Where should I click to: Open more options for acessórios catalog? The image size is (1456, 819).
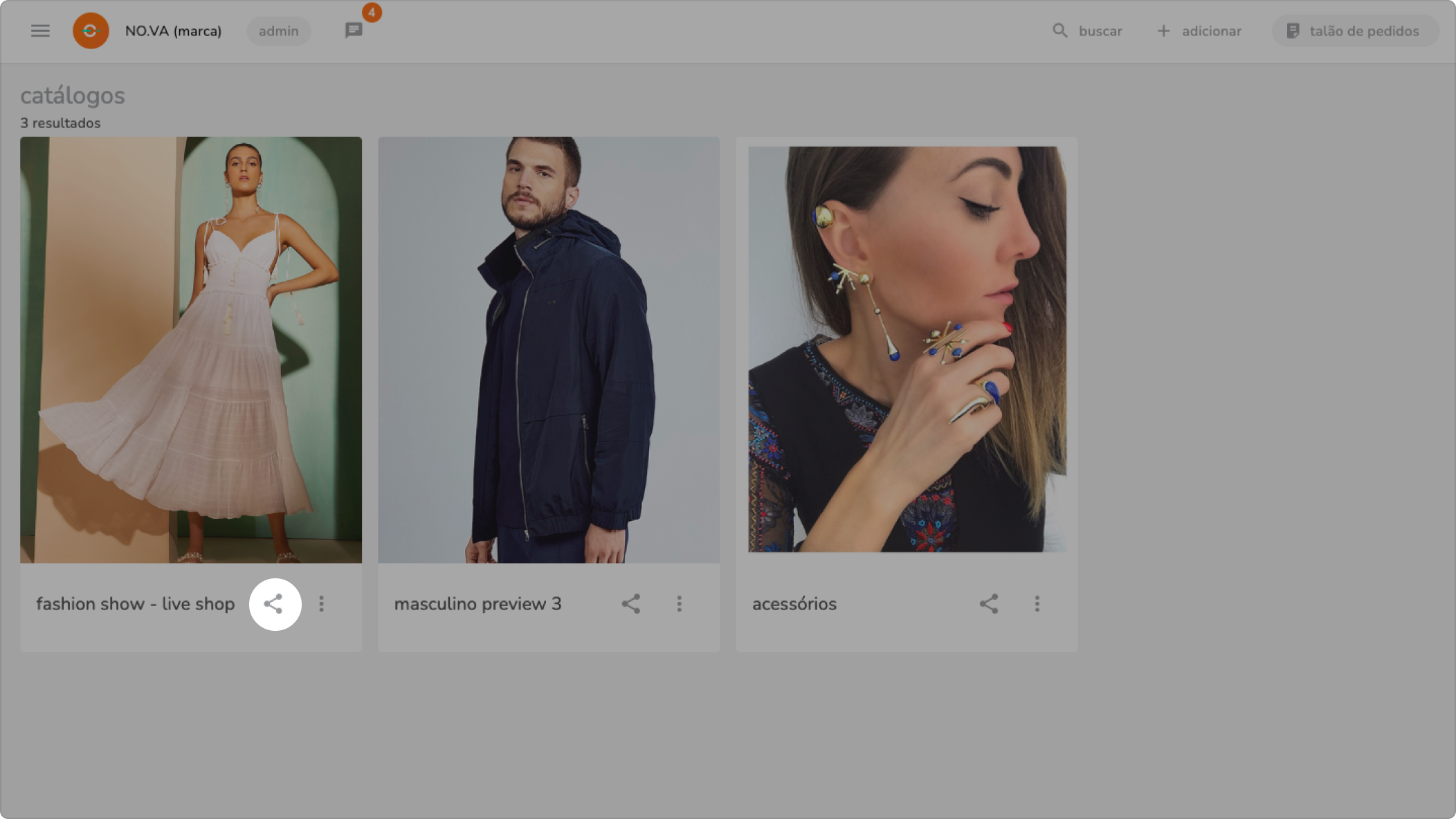(1037, 604)
